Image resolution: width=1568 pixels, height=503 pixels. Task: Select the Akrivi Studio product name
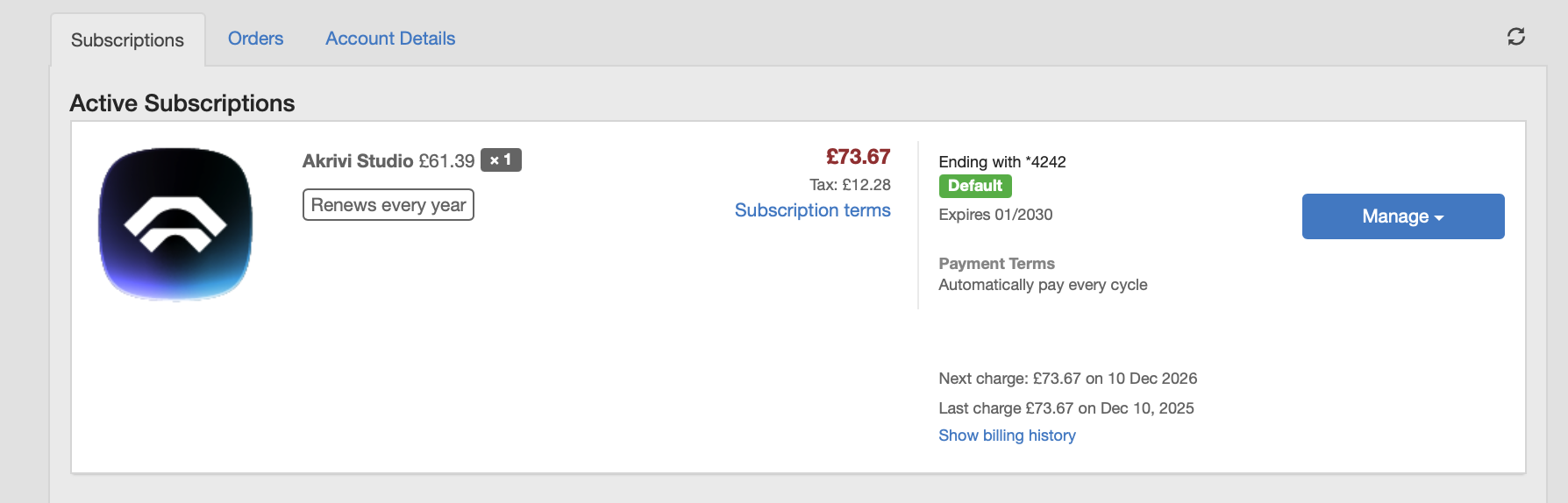pyautogui.click(x=358, y=161)
